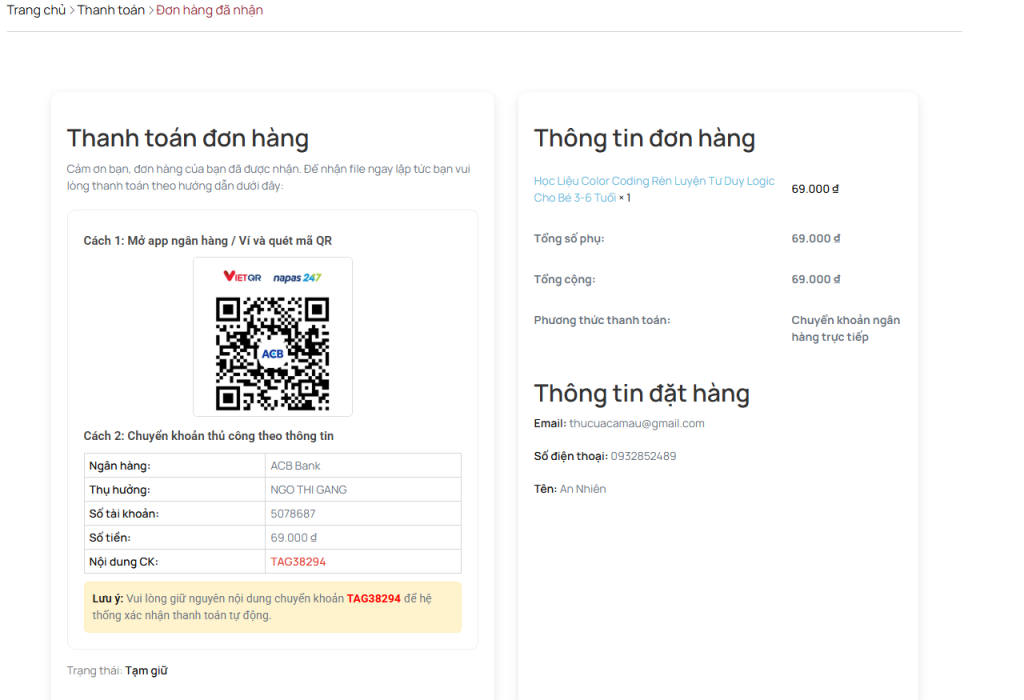This screenshot has height=700, width=1024.
Task: Click the account number 5078687
Action: 293,514
